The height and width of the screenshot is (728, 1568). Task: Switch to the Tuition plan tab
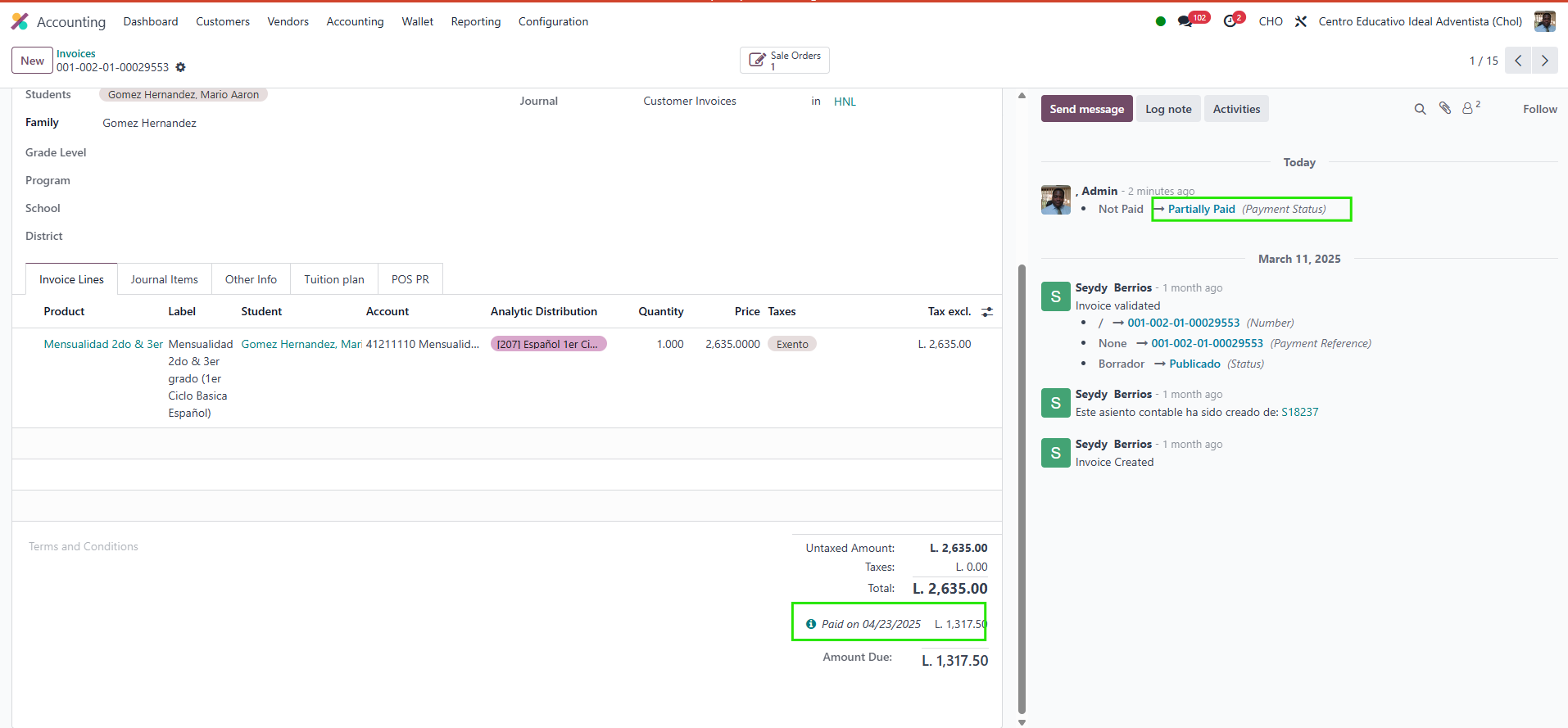click(333, 279)
